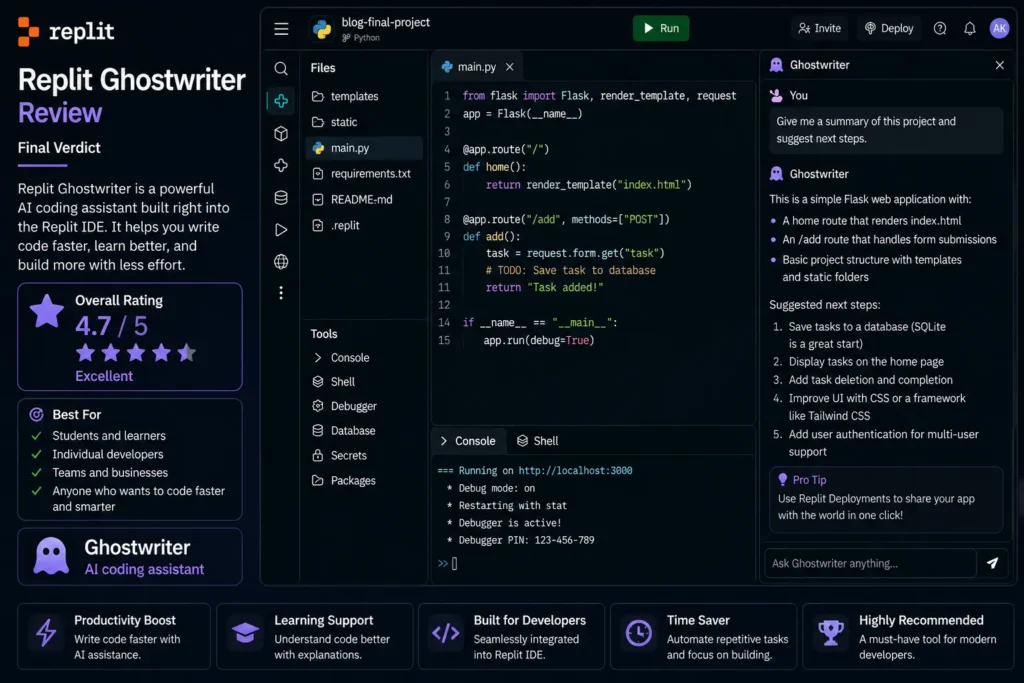Click the Highly Recommended card

tap(908, 637)
